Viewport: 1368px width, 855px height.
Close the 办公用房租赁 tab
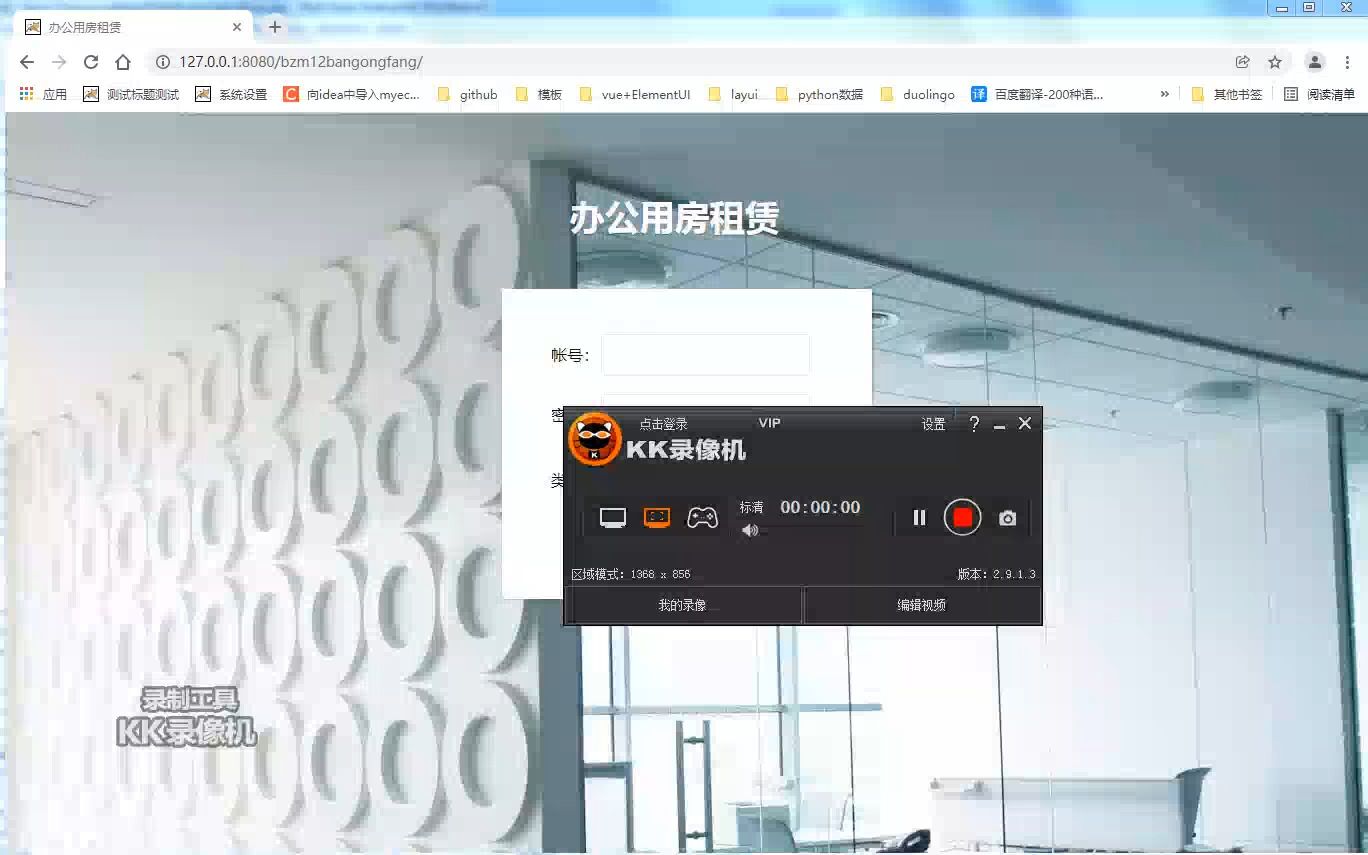pos(237,27)
